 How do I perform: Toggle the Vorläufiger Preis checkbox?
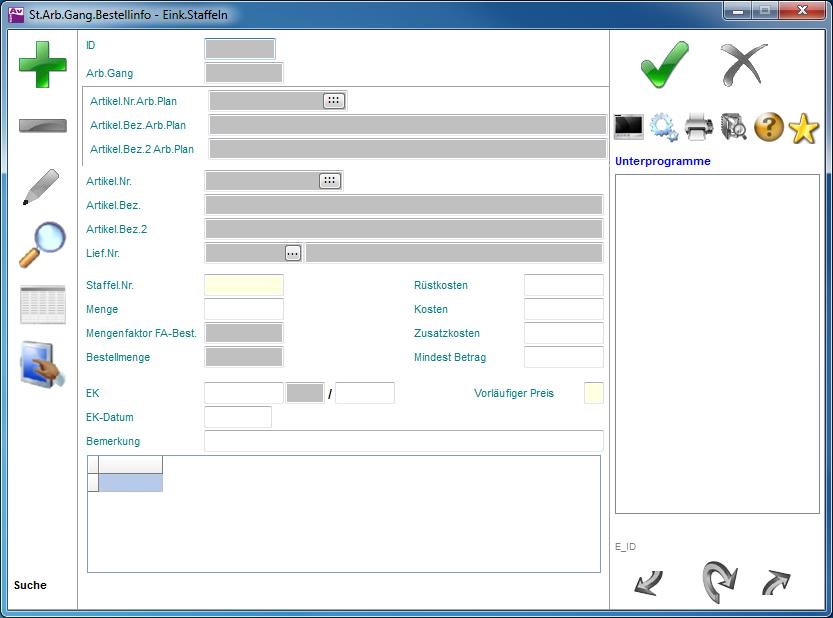pos(593,393)
